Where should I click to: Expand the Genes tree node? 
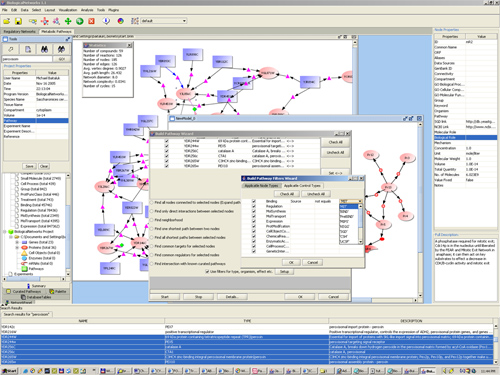17,242
